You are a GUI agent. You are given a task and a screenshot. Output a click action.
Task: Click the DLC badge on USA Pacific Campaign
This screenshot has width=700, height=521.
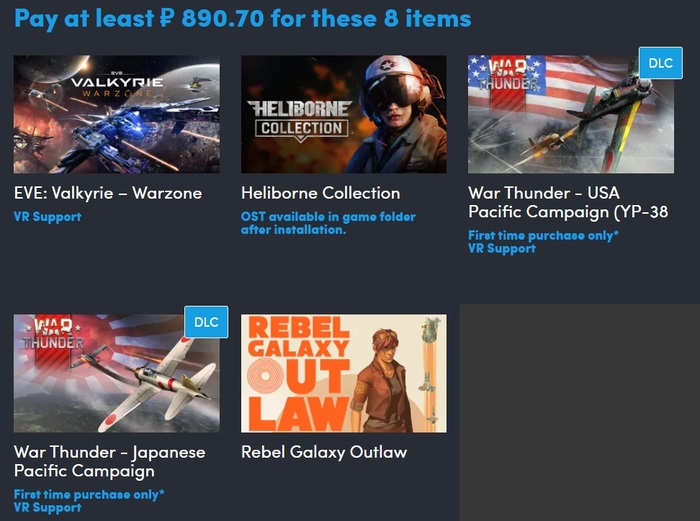click(x=661, y=63)
